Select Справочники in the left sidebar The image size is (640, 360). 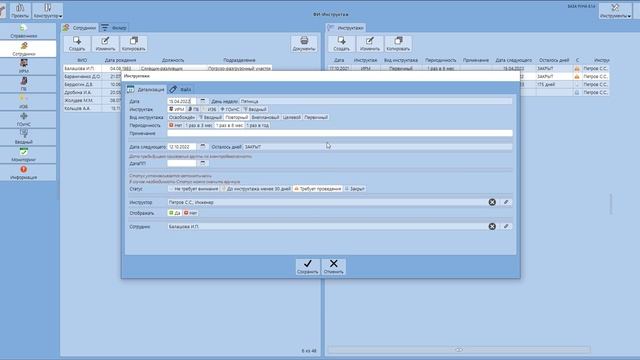[24, 31]
